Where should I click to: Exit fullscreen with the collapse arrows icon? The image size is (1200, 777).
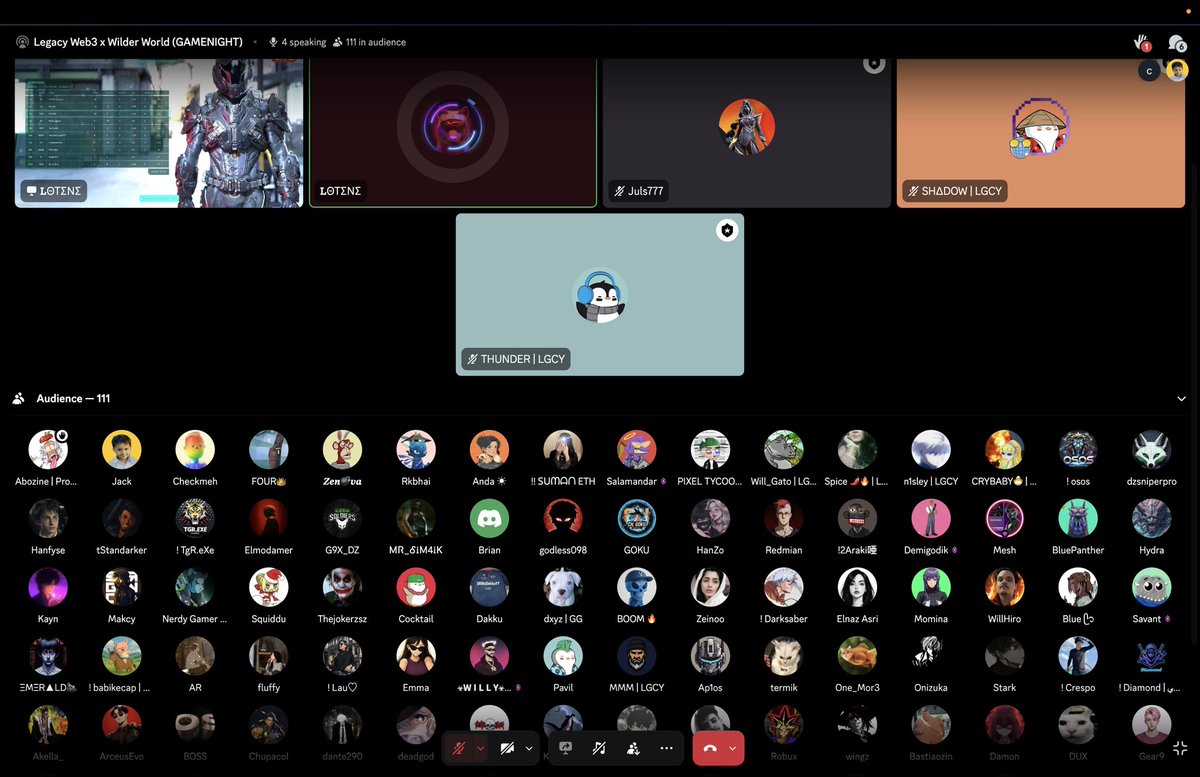[x=1180, y=748]
